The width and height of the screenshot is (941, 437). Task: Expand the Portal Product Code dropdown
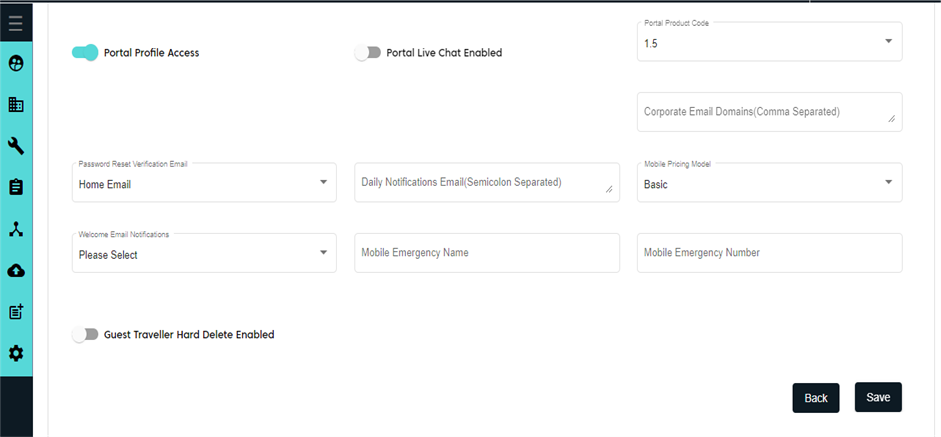point(769,43)
